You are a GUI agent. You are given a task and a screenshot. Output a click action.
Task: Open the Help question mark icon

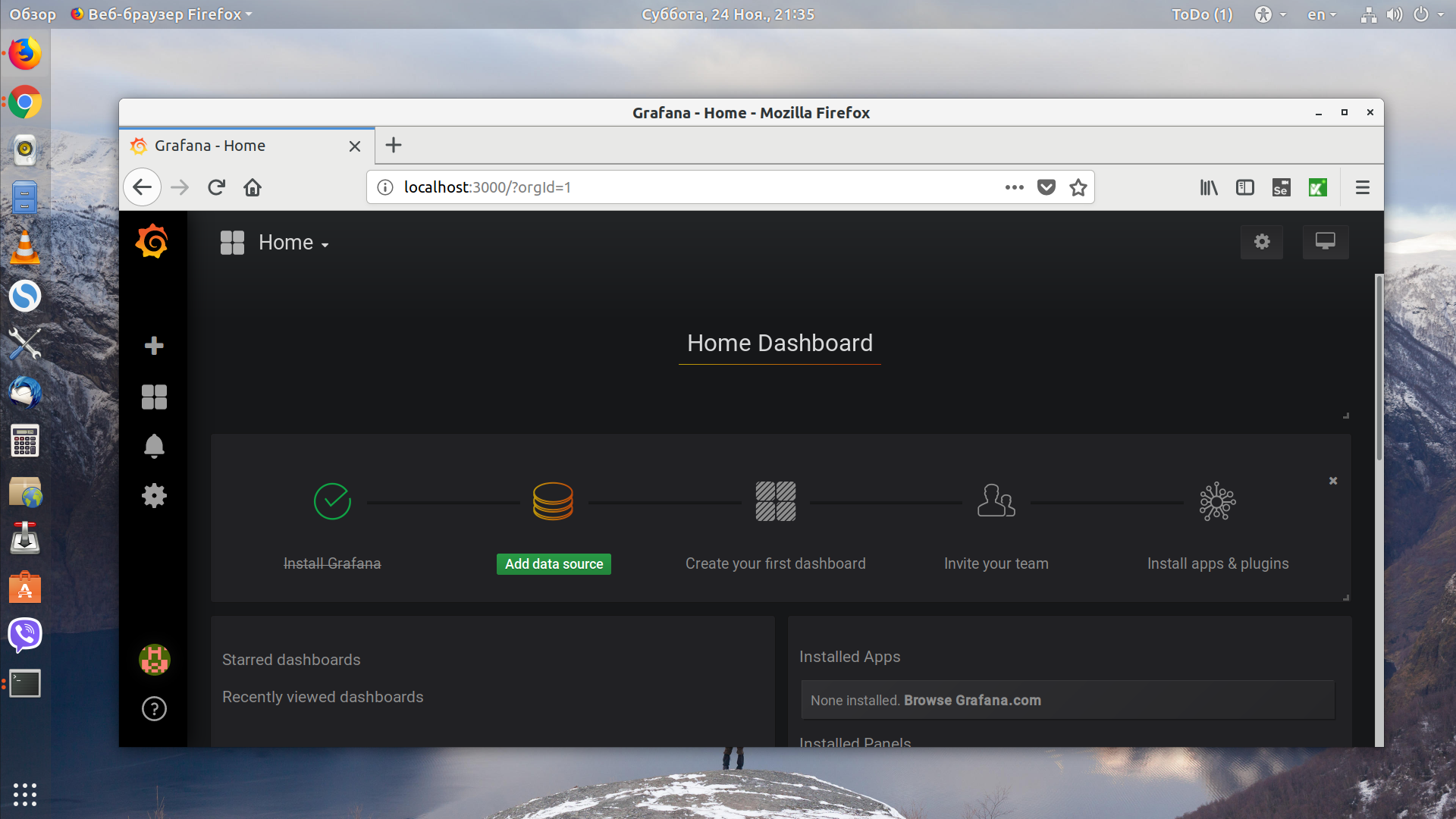pyautogui.click(x=154, y=709)
